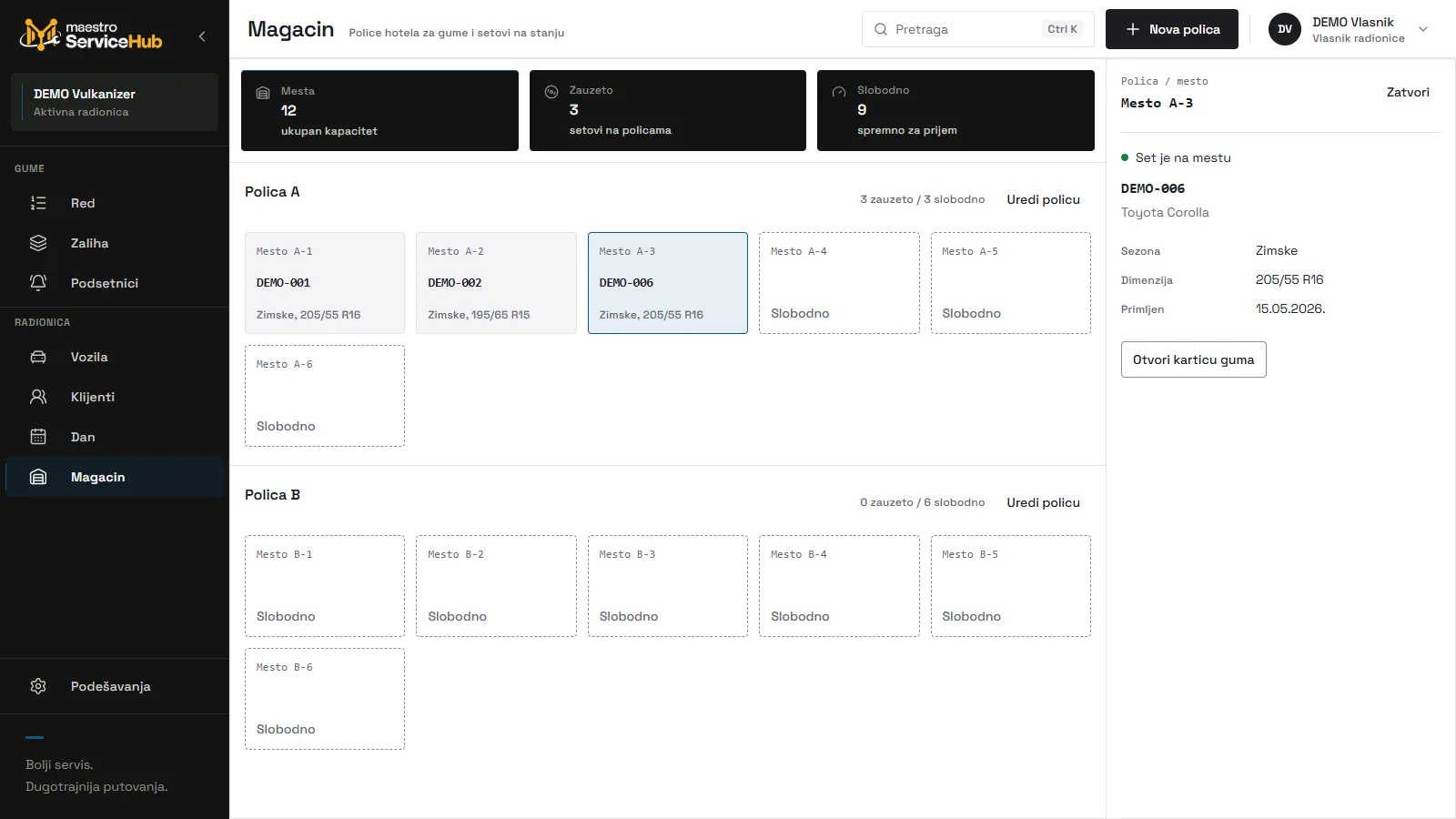Image resolution: width=1456 pixels, height=819 pixels.
Task: Select slot Mesto A-1 DEMO-001
Action: click(325, 283)
